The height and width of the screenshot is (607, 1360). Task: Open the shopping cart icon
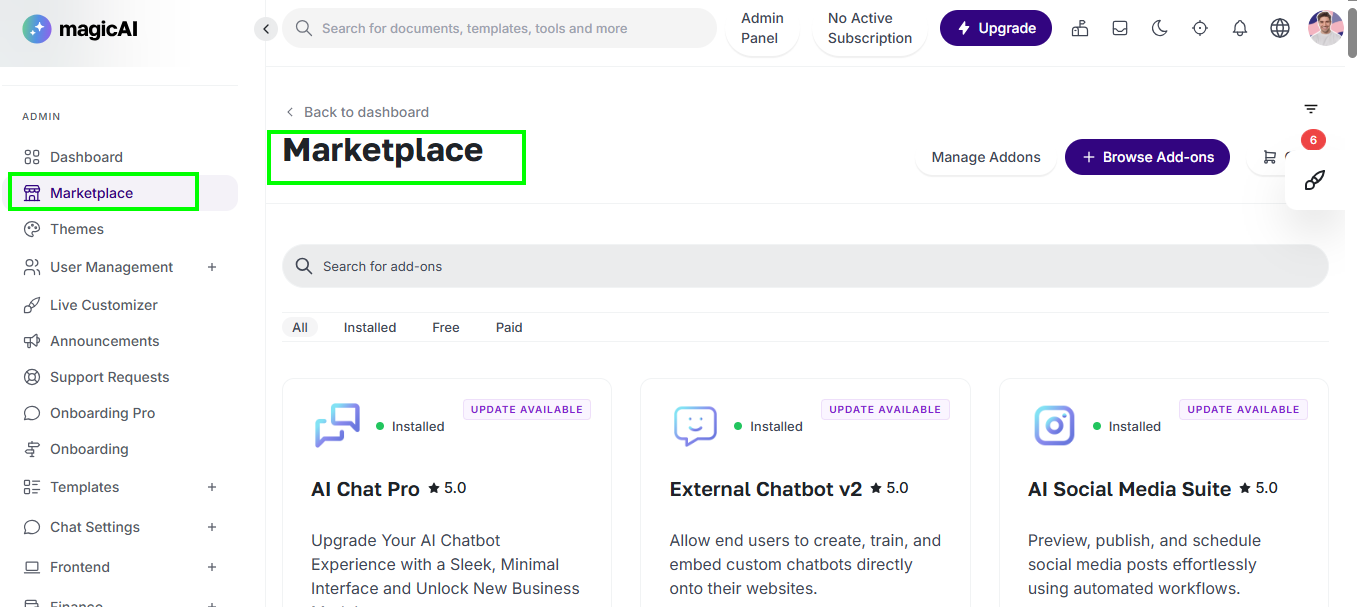pyautogui.click(x=1270, y=157)
